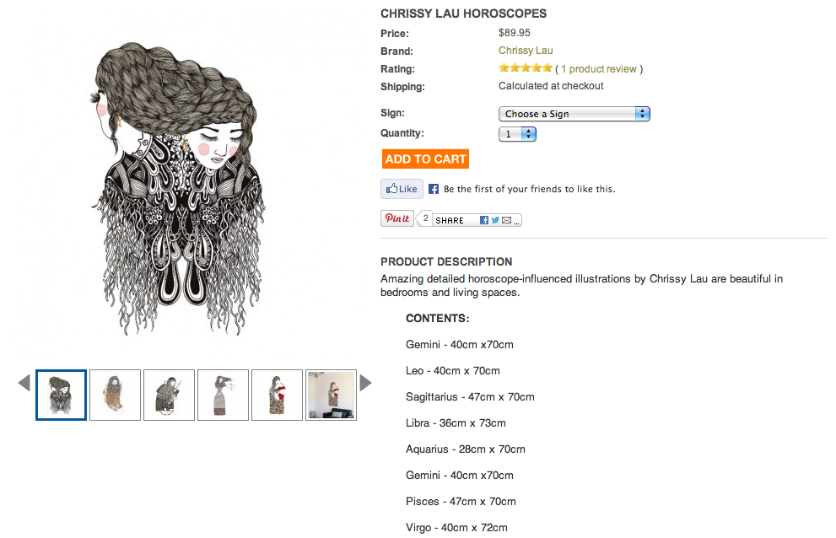Screen dimensions: 836x538
Task: Show next thumbnails with the right arrow
Action: click(366, 383)
